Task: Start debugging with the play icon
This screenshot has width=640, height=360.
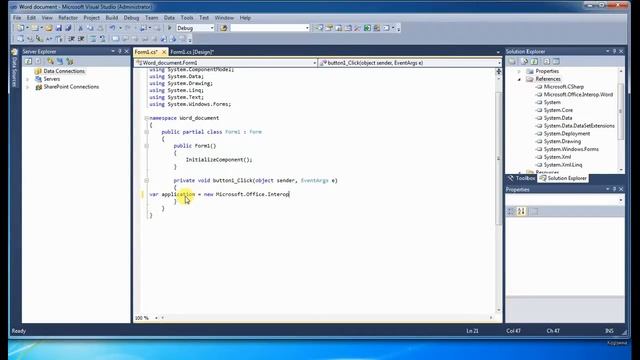Action: point(169,28)
